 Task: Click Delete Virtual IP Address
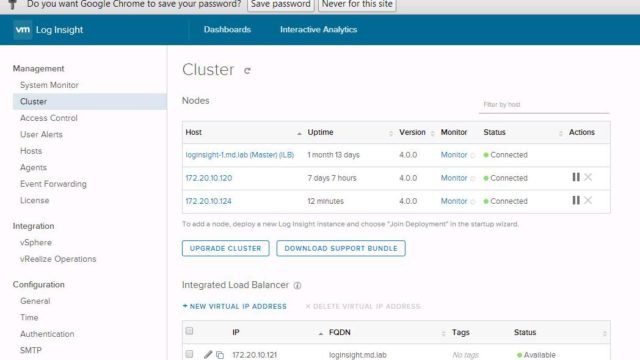tap(363, 306)
